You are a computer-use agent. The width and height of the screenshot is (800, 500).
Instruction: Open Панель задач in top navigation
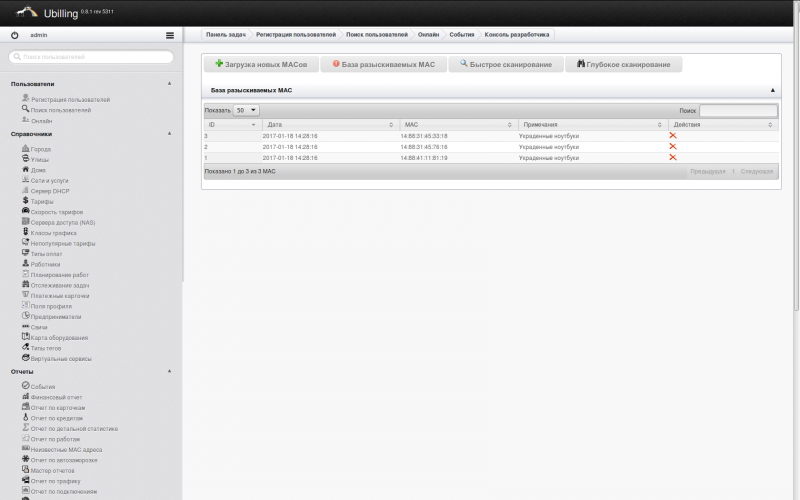tap(226, 35)
